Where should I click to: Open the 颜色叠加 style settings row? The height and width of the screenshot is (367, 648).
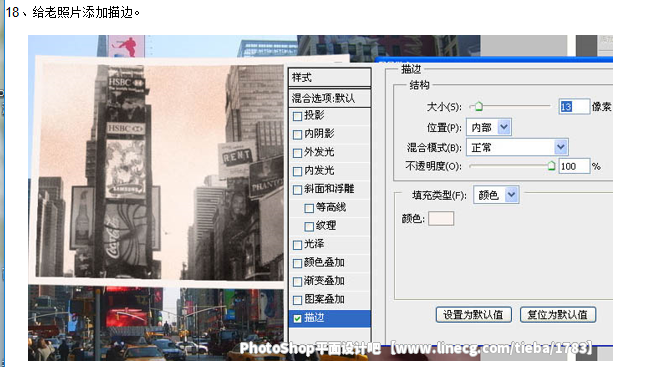(x=329, y=263)
